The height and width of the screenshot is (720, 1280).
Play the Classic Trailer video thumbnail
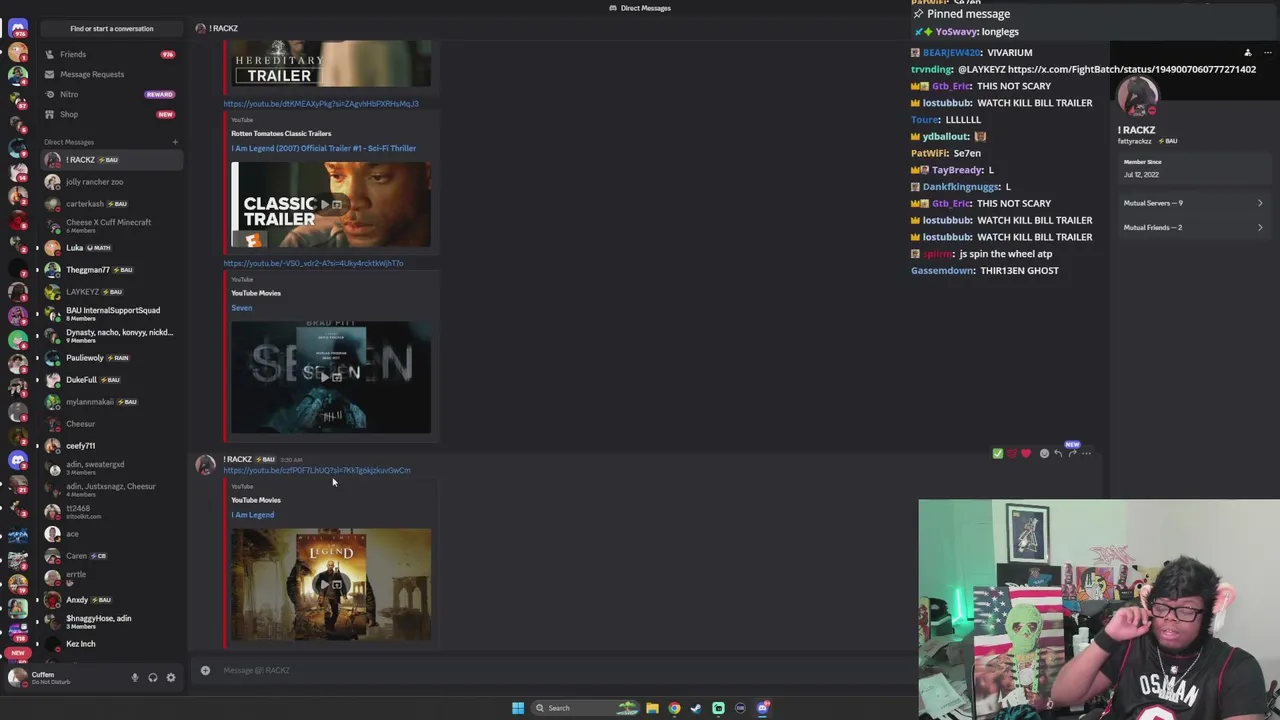click(331, 205)
